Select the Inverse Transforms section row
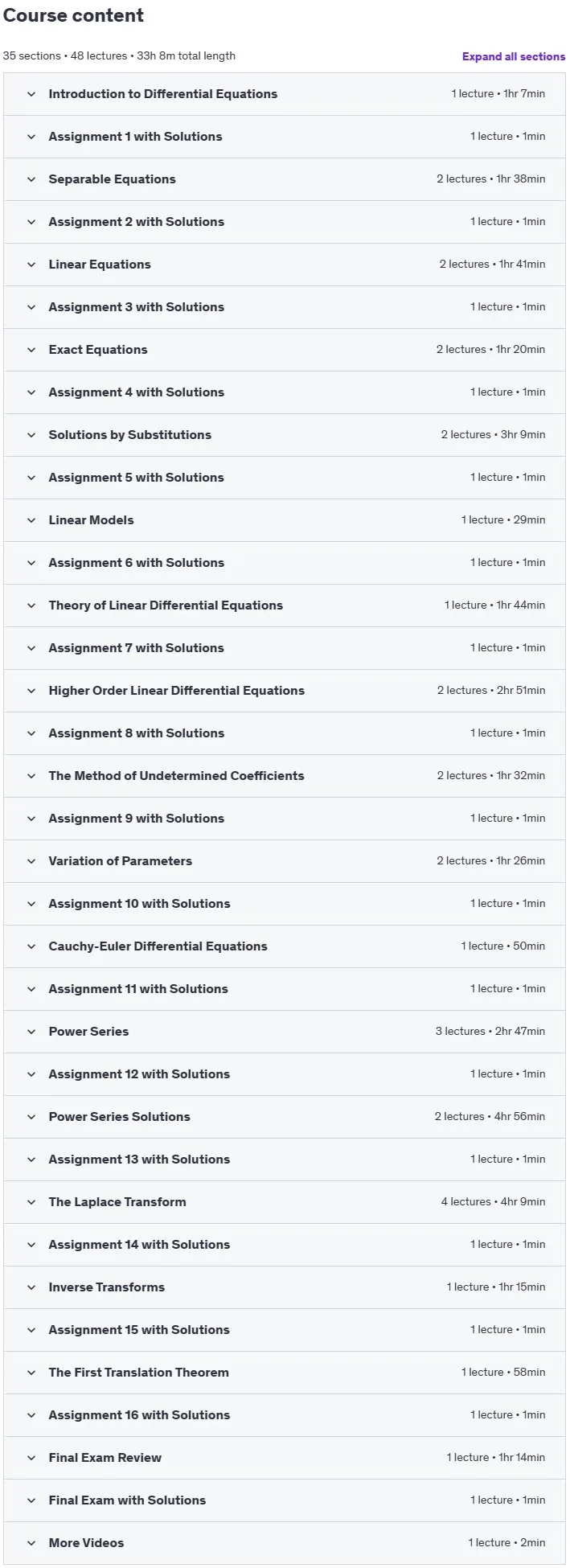The width and height of the screenshot is (570, 1568). tap(285, 1287)
